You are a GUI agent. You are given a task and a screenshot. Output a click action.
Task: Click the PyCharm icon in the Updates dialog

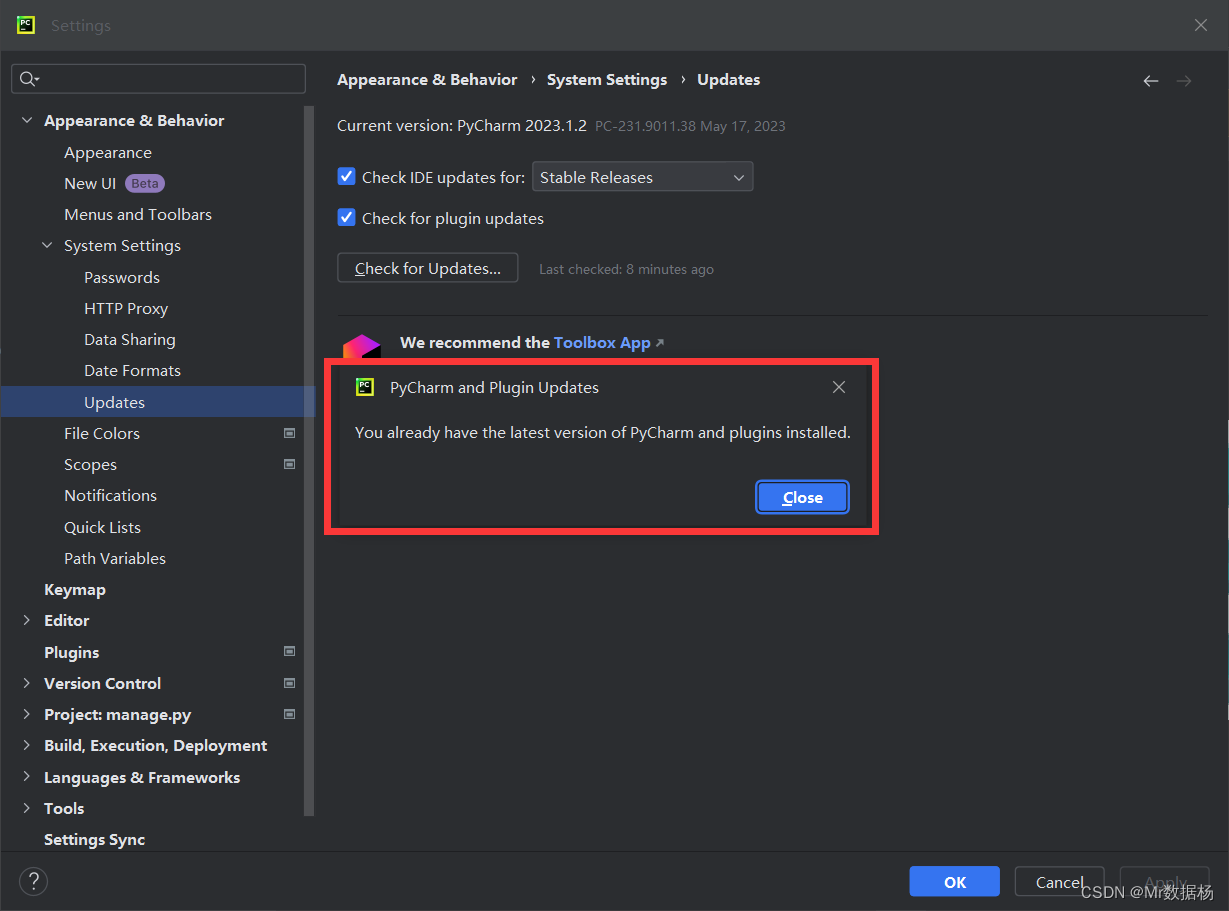(365, 387)
